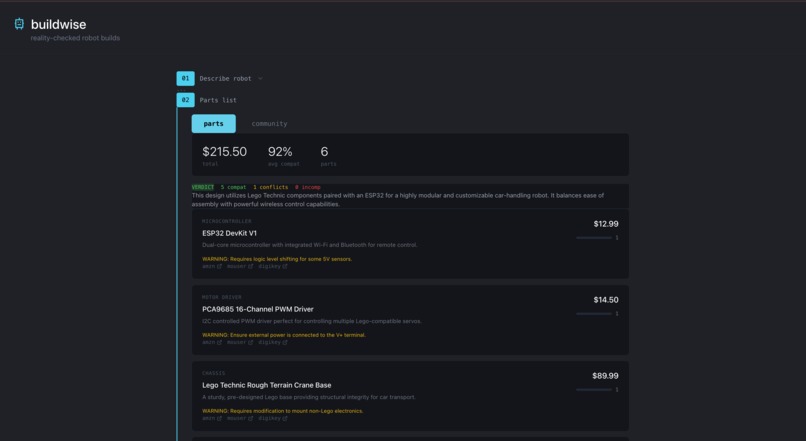Click PCA9685 mouser external-link icon
The image size is (806, 441).
[x=251, y=342]
